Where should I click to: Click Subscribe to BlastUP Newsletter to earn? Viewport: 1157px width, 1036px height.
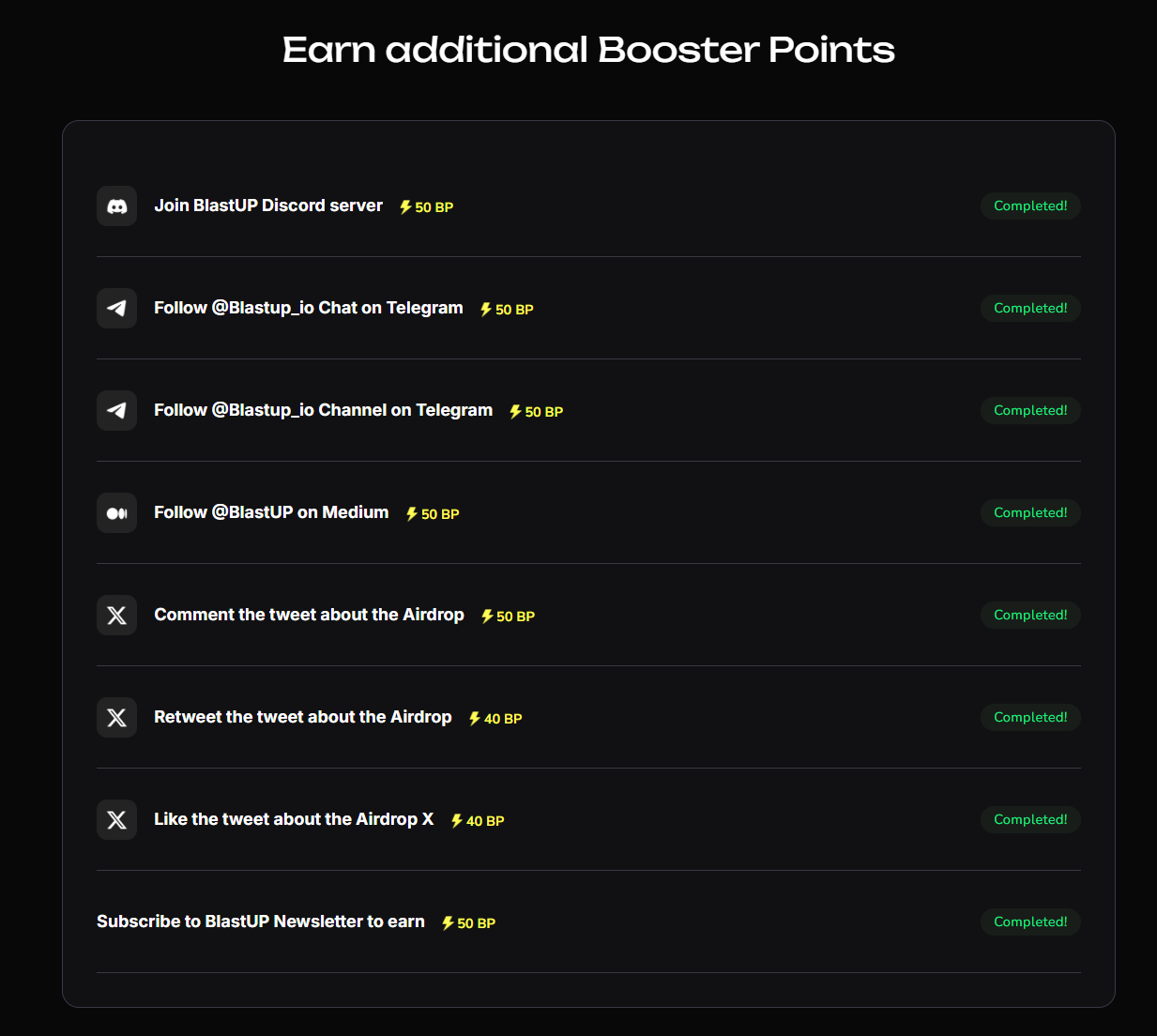[x=261, y=922]
